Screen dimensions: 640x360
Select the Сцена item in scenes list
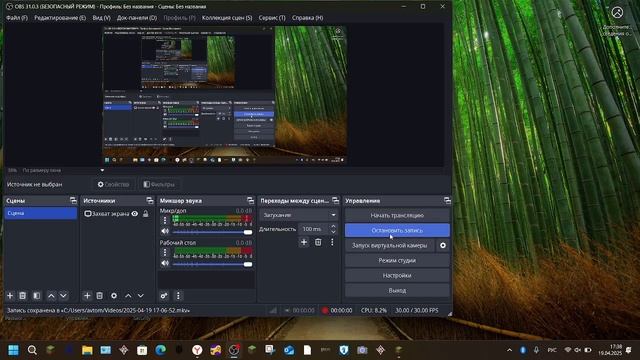point(40,213)
